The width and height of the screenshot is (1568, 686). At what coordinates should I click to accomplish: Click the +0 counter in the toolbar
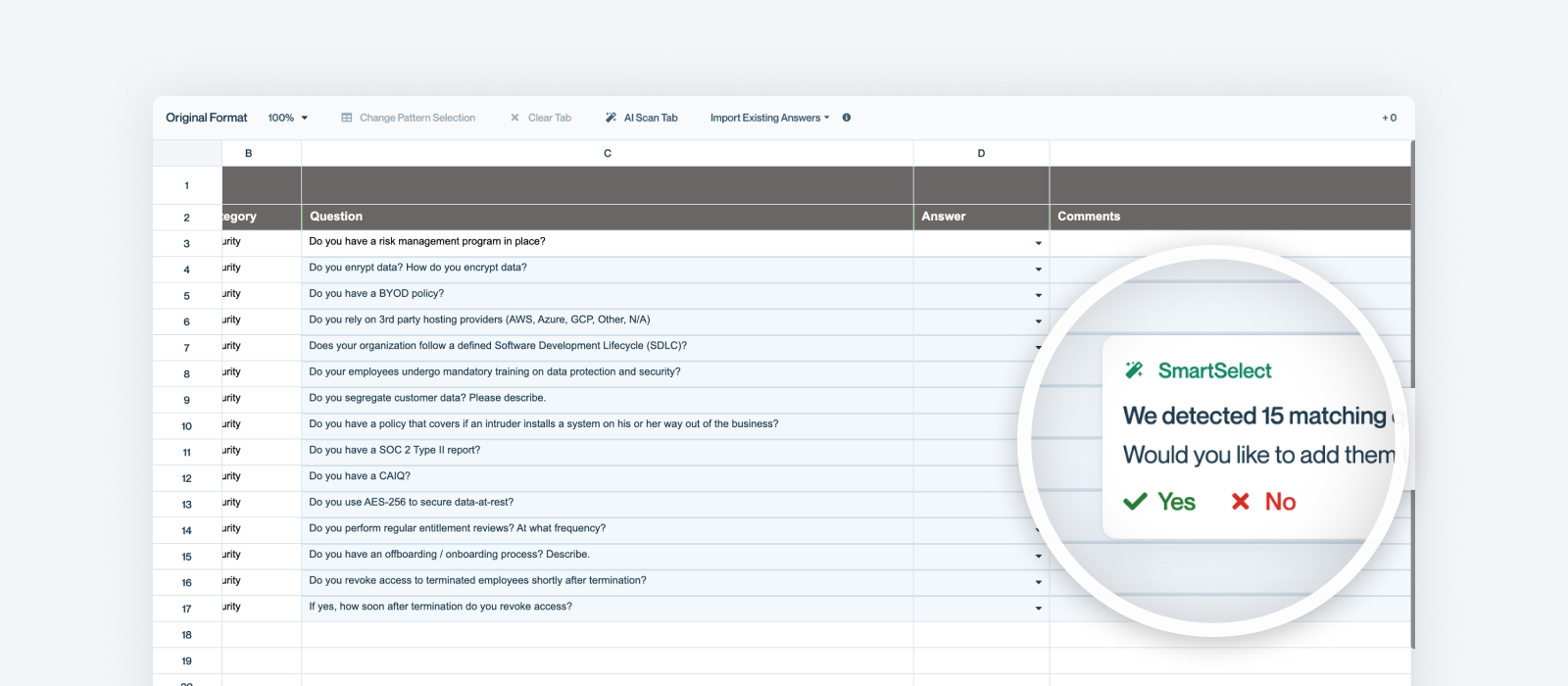pyautogui.click(x=1390, y=118)
